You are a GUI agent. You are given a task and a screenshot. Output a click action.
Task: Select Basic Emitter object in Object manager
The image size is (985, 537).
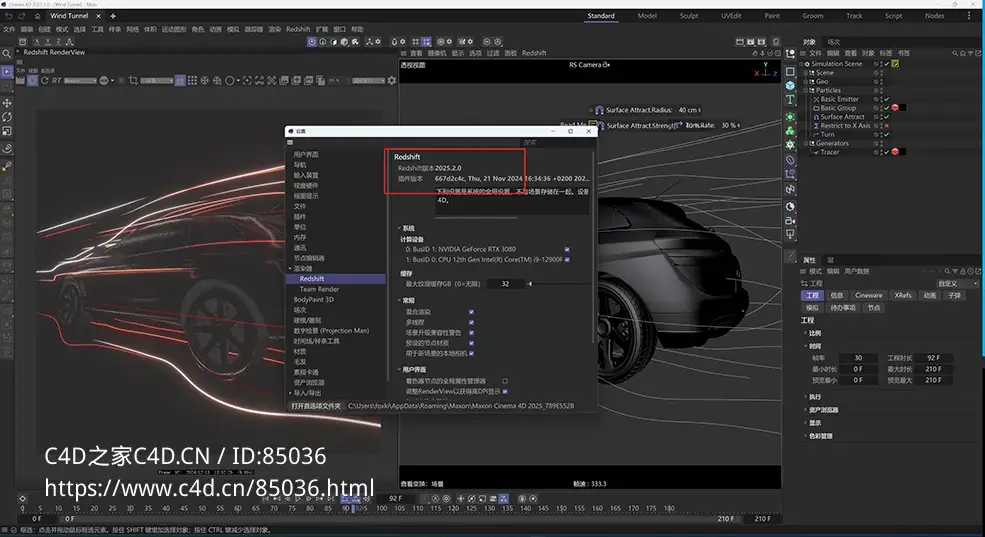839,99
